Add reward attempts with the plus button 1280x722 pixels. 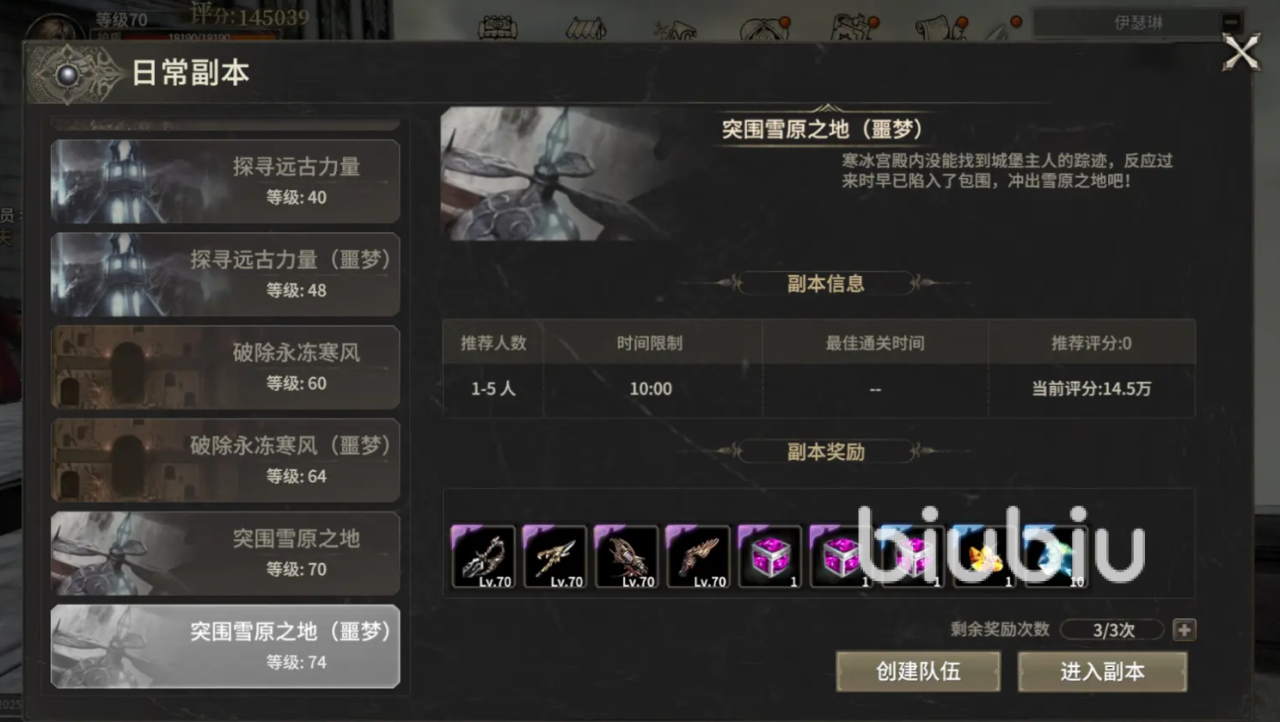[1185, 630]
